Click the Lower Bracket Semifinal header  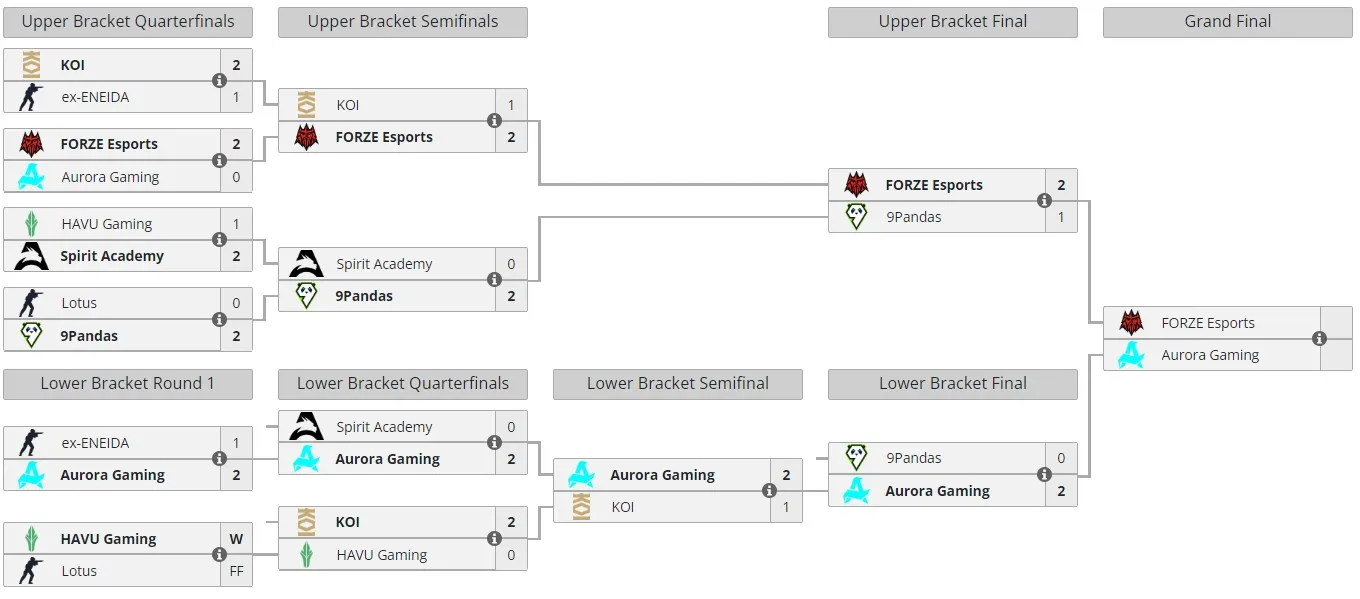coord(678,384)
